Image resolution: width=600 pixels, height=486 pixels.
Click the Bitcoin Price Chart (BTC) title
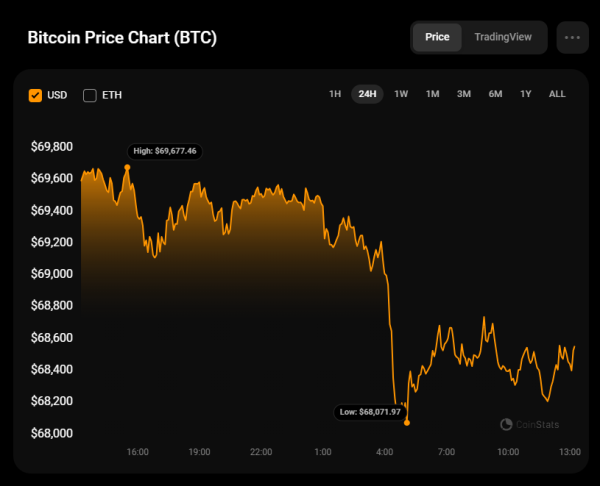click(122, 38)
